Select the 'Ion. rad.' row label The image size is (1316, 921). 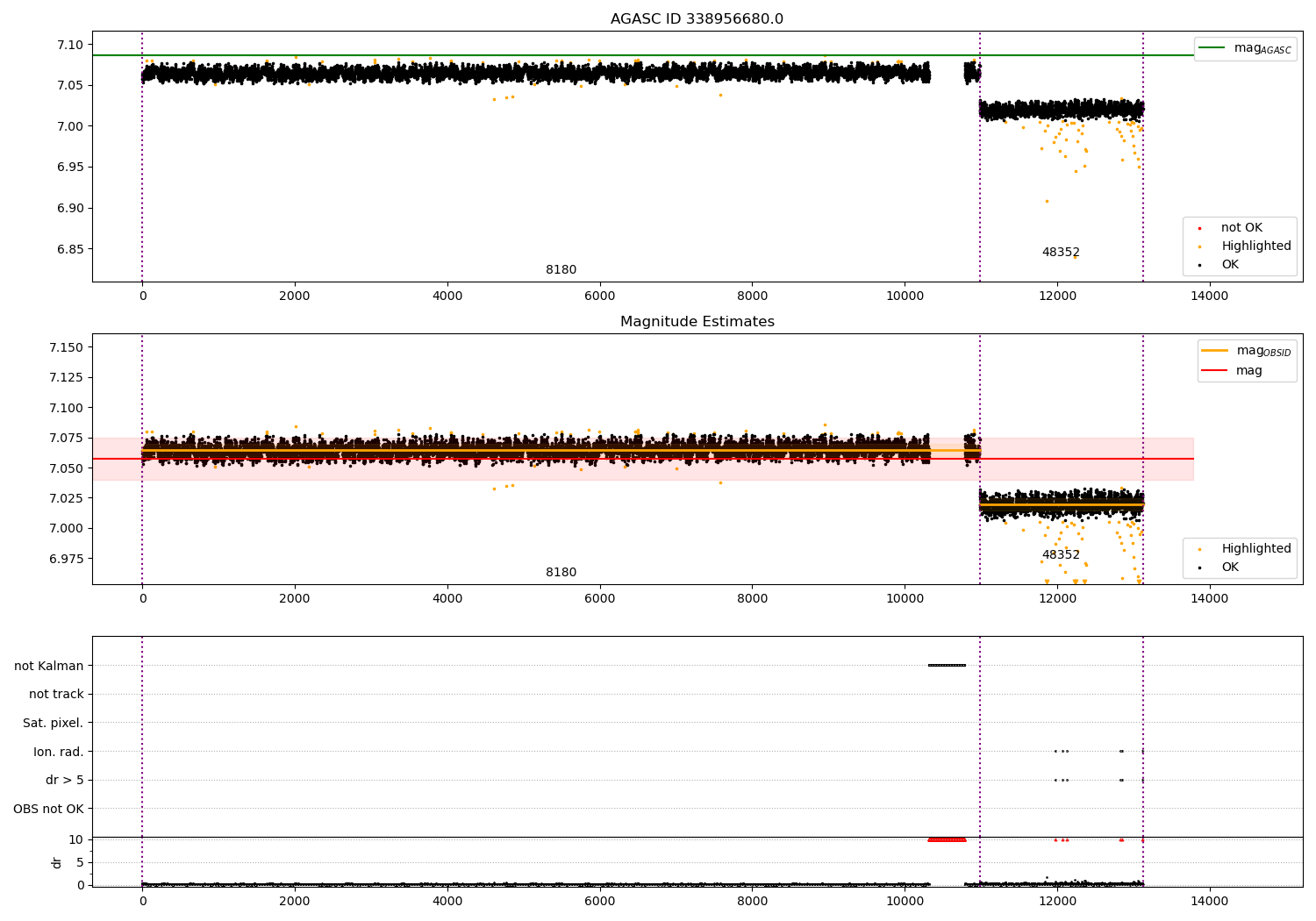tap(58, 752)
